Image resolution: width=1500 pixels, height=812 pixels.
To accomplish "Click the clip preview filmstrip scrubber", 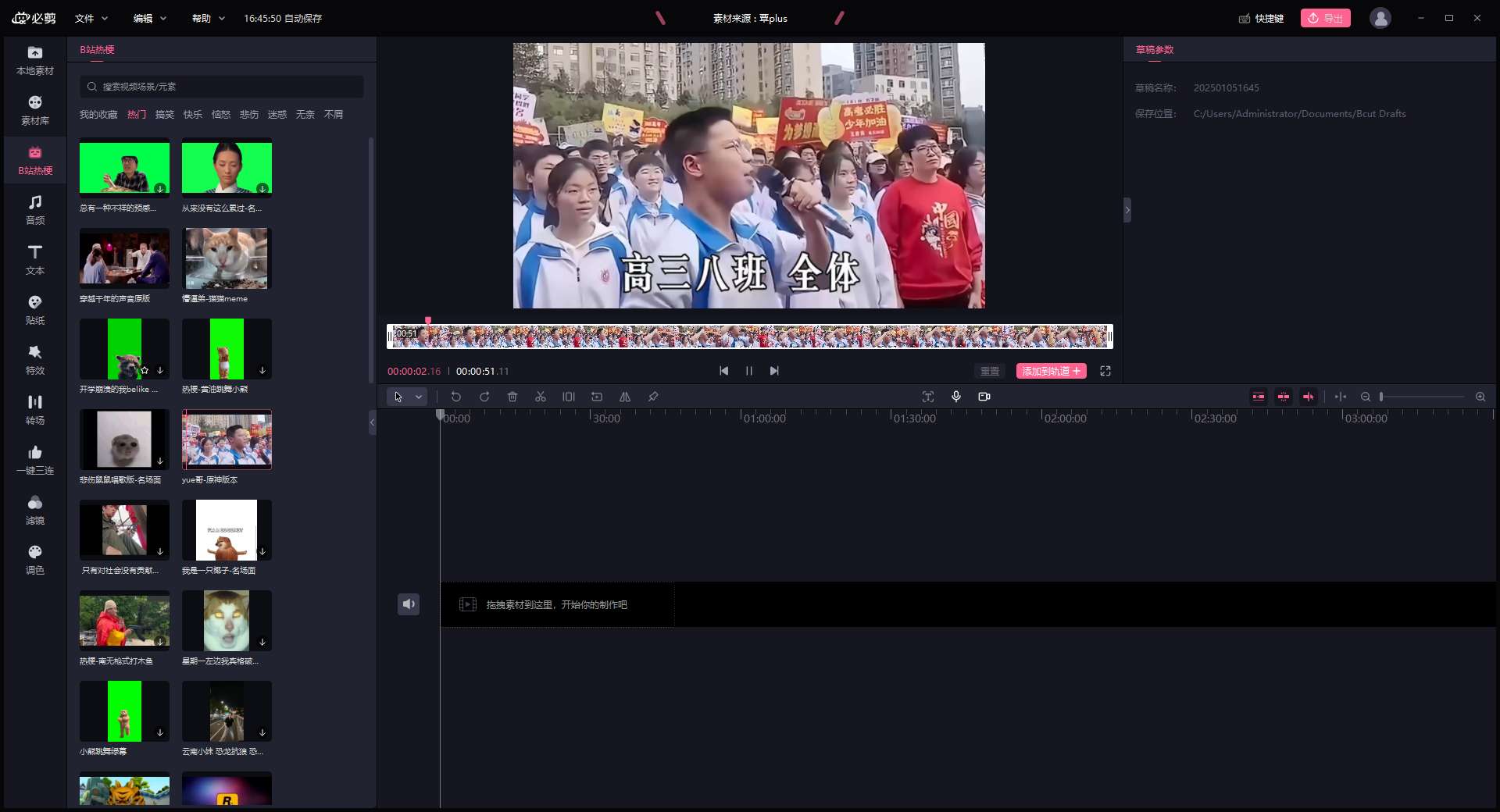I will [749, 337].
